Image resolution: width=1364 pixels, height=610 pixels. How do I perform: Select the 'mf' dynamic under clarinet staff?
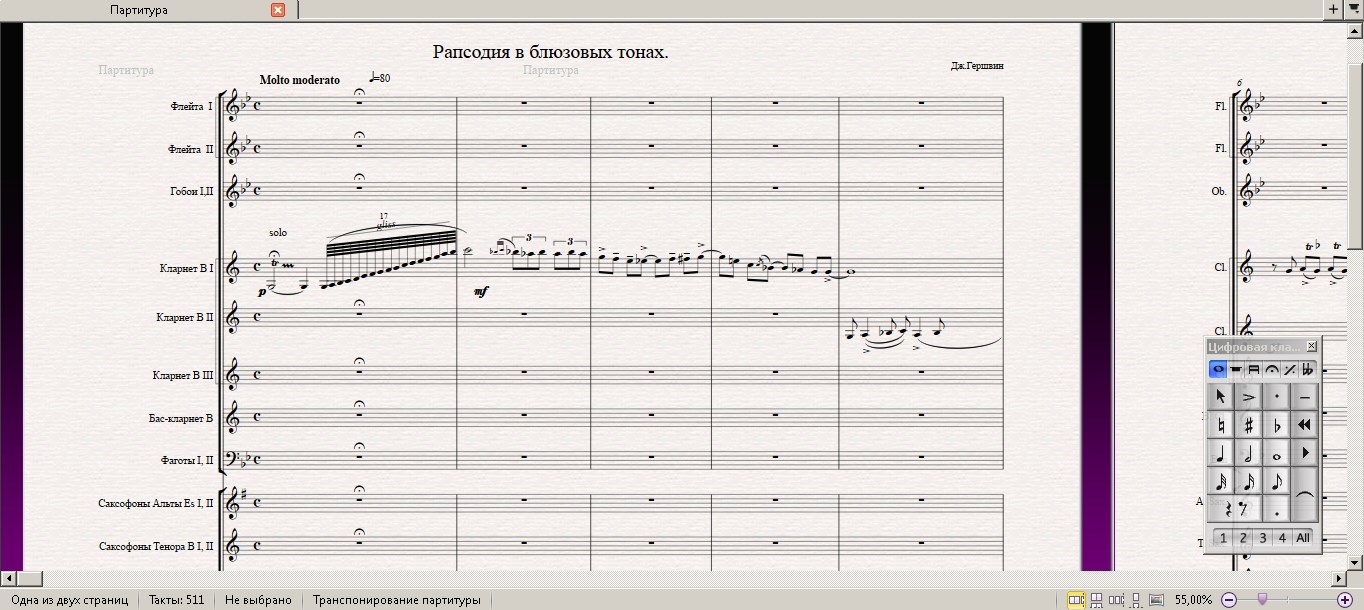[481, 292]
